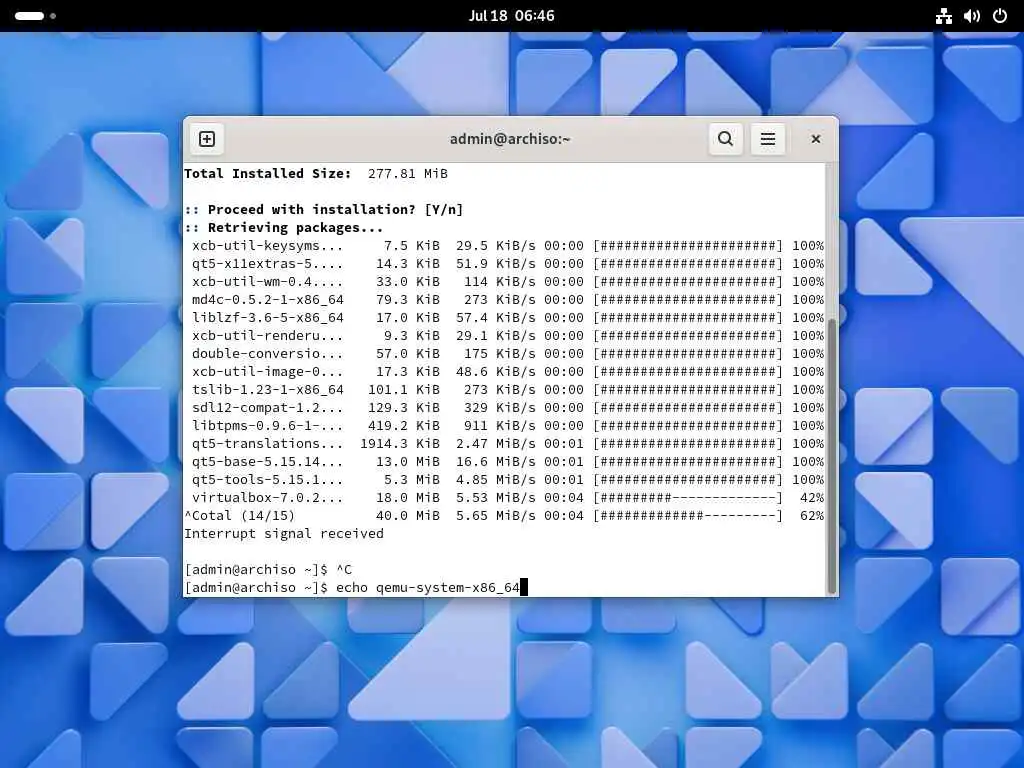Click the 'md4c-0.5.2-1-x86_64' package name

pos(268,300)
